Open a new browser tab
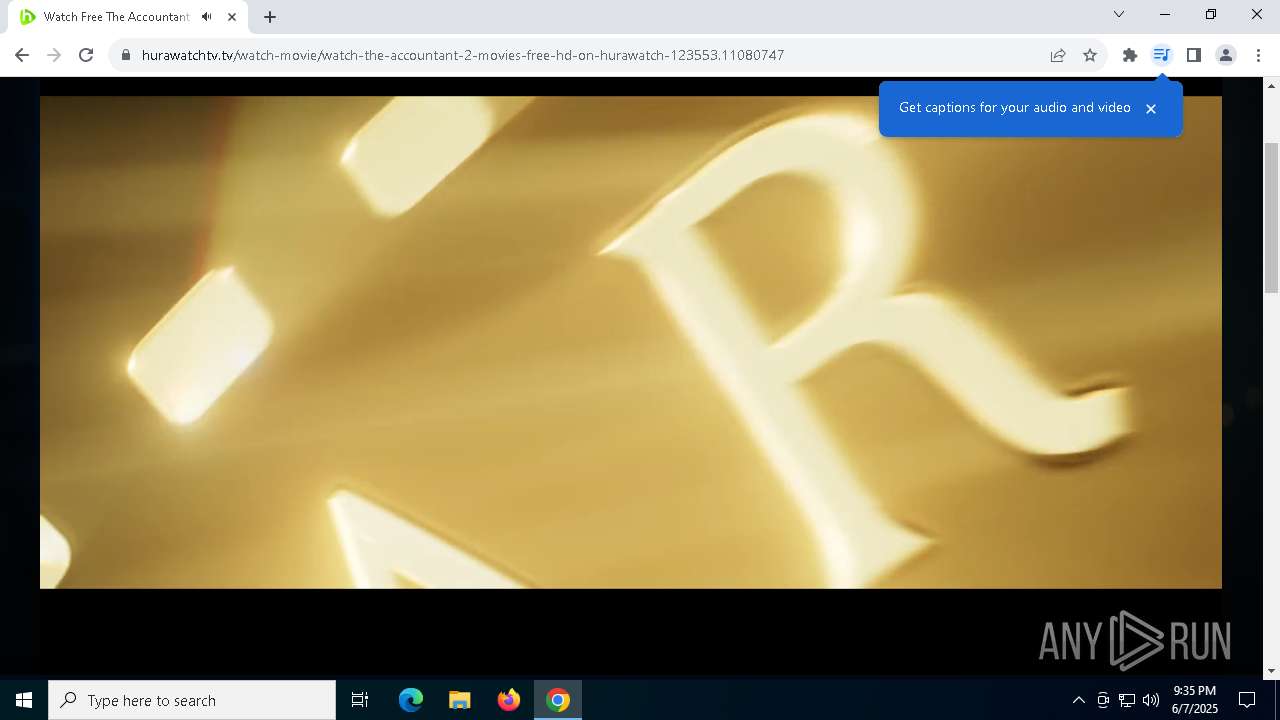The height and width of the screenshot is (720, 1280). (270, 17)
